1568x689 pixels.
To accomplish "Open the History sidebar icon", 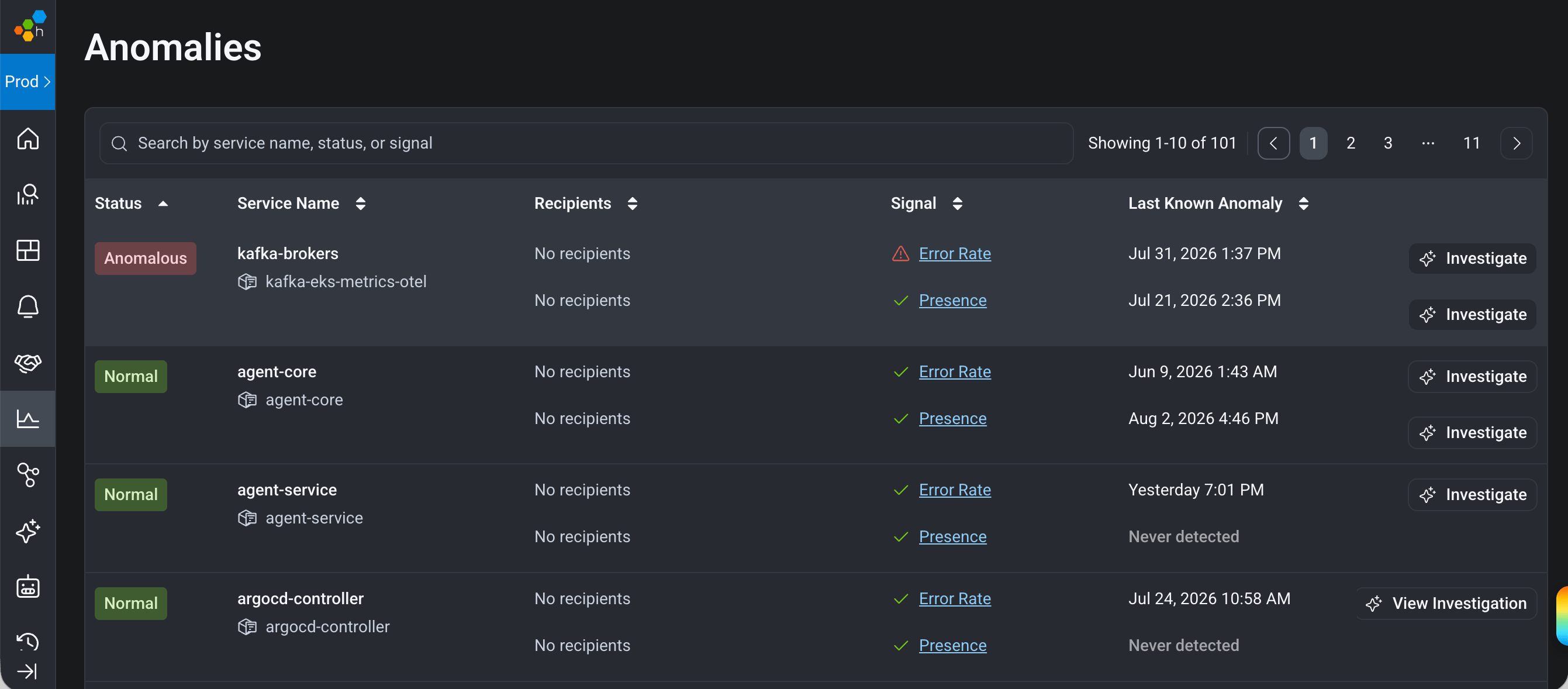I will pos(28,642).
